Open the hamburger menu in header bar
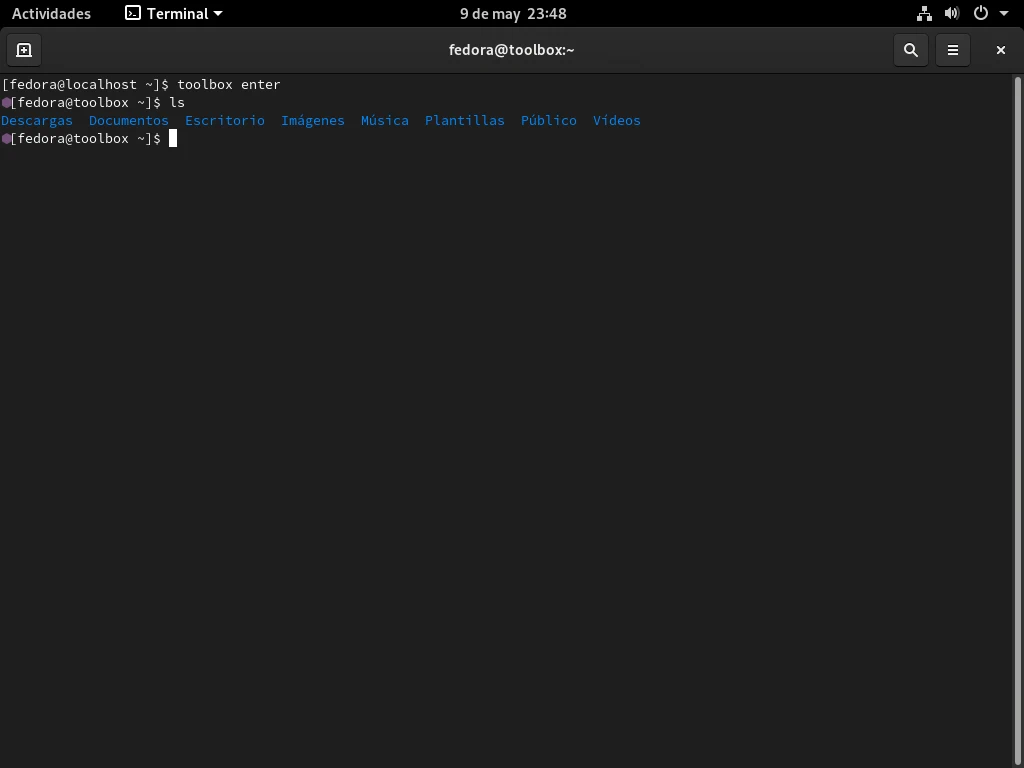The image size is (1024, 768). [953, 50]
